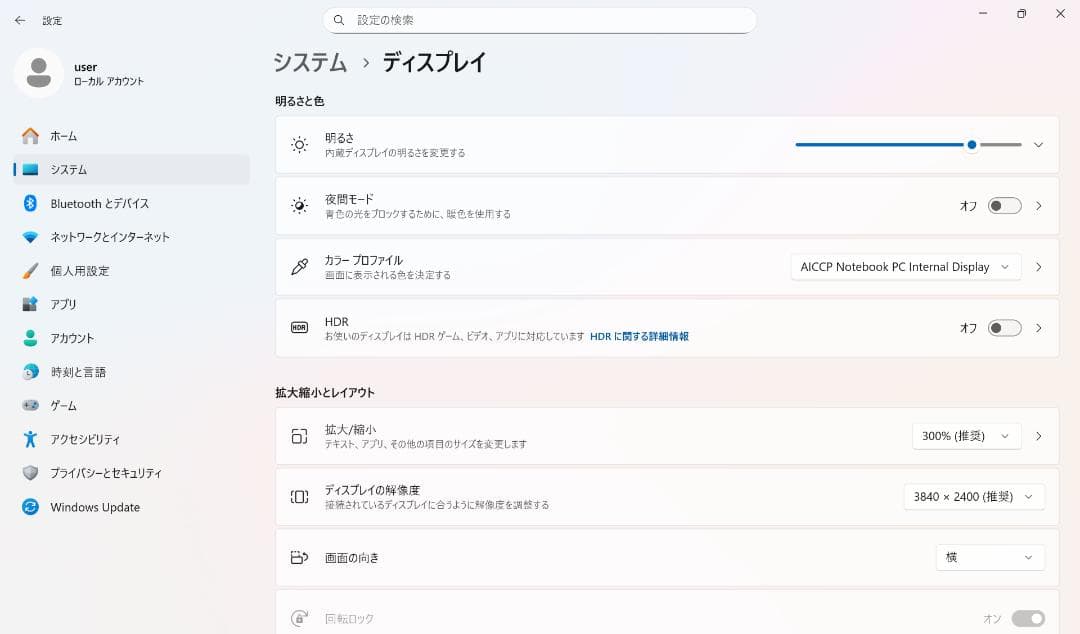This screenshot has width=1080, height=634.
Task: Click the 明るさ sun icon
Action: 297,144
